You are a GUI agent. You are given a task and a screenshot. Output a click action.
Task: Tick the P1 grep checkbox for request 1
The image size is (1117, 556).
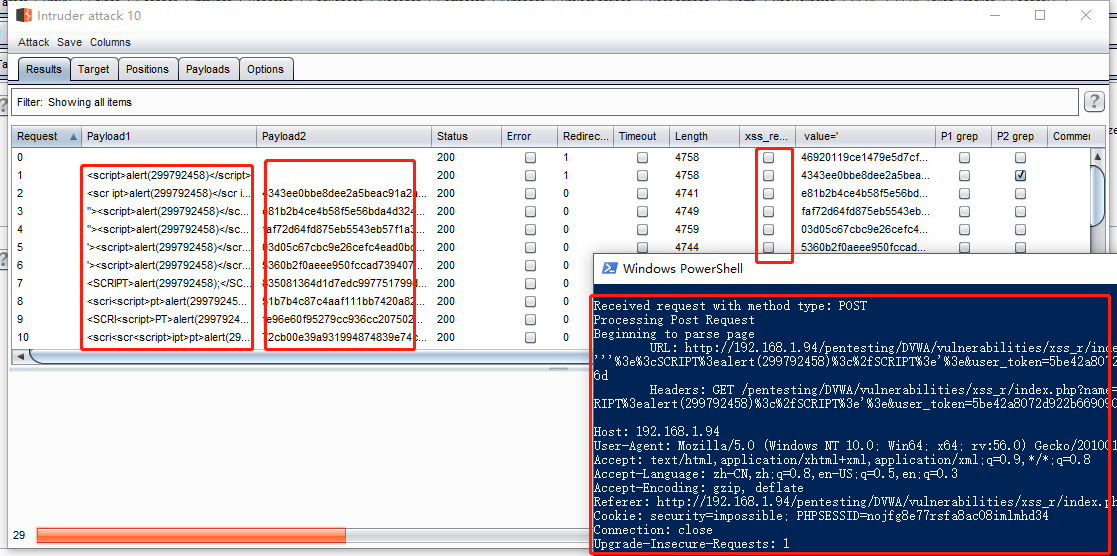click(964, 175)
